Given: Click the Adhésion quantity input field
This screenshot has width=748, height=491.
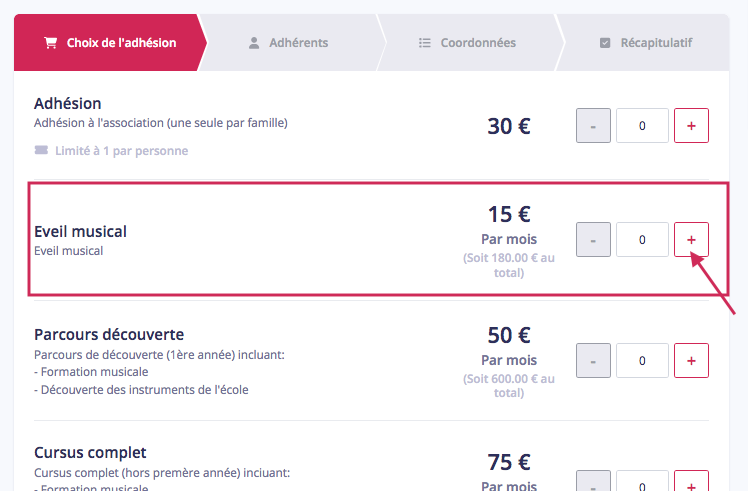Looking at the screenshot, I should tap(642, 125).
